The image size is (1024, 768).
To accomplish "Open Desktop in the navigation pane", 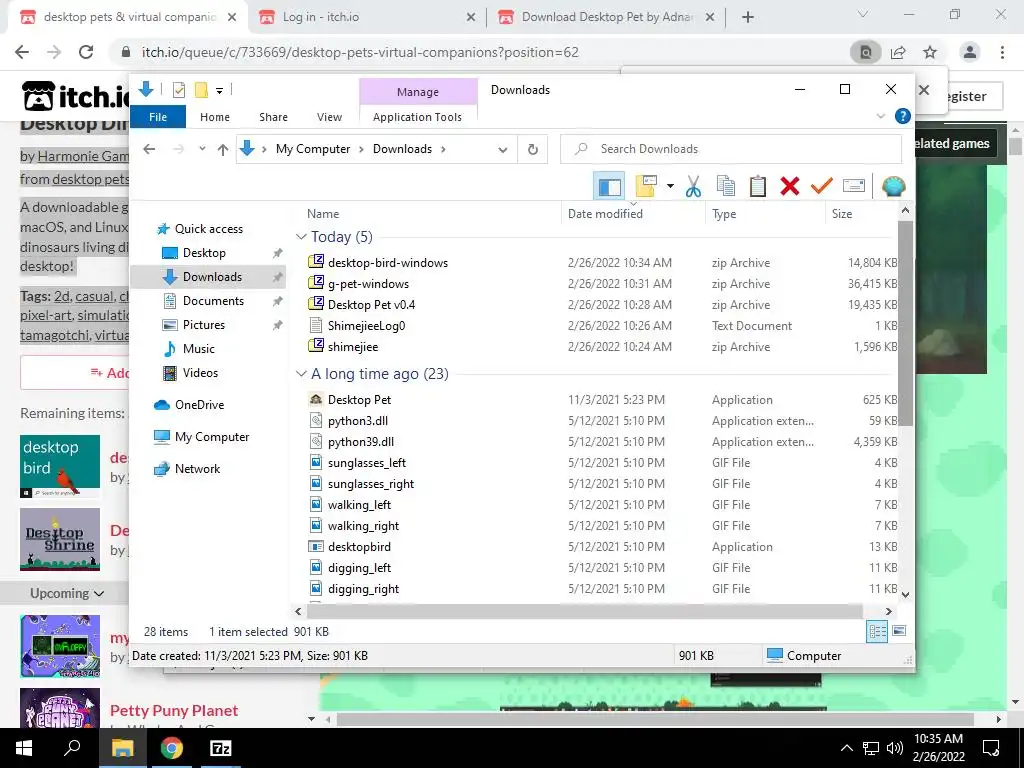I will pyautogui.click(x=204, y=253).
